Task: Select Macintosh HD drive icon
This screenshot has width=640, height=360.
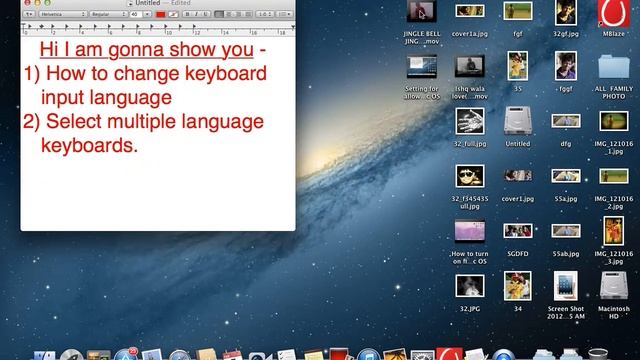Action: click(613, 296)
